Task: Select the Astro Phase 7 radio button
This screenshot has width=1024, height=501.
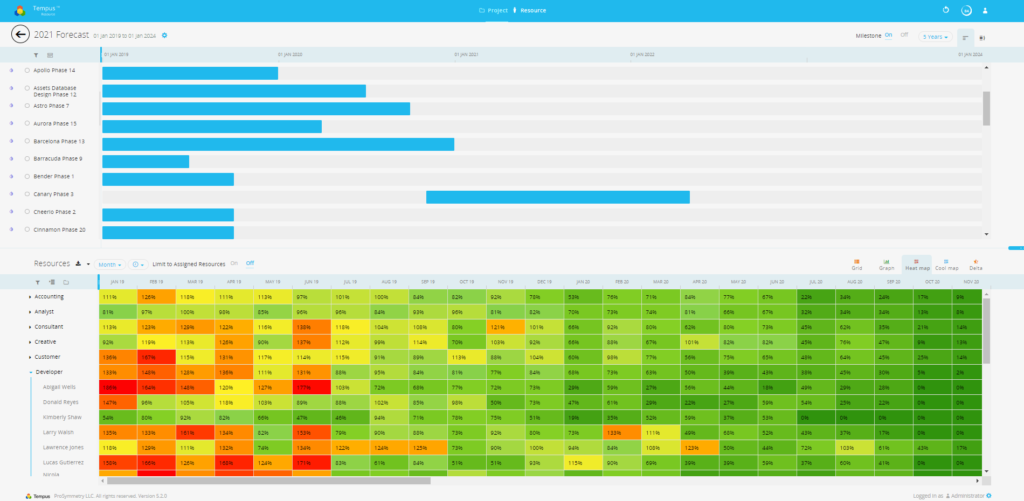Action: 27,105
